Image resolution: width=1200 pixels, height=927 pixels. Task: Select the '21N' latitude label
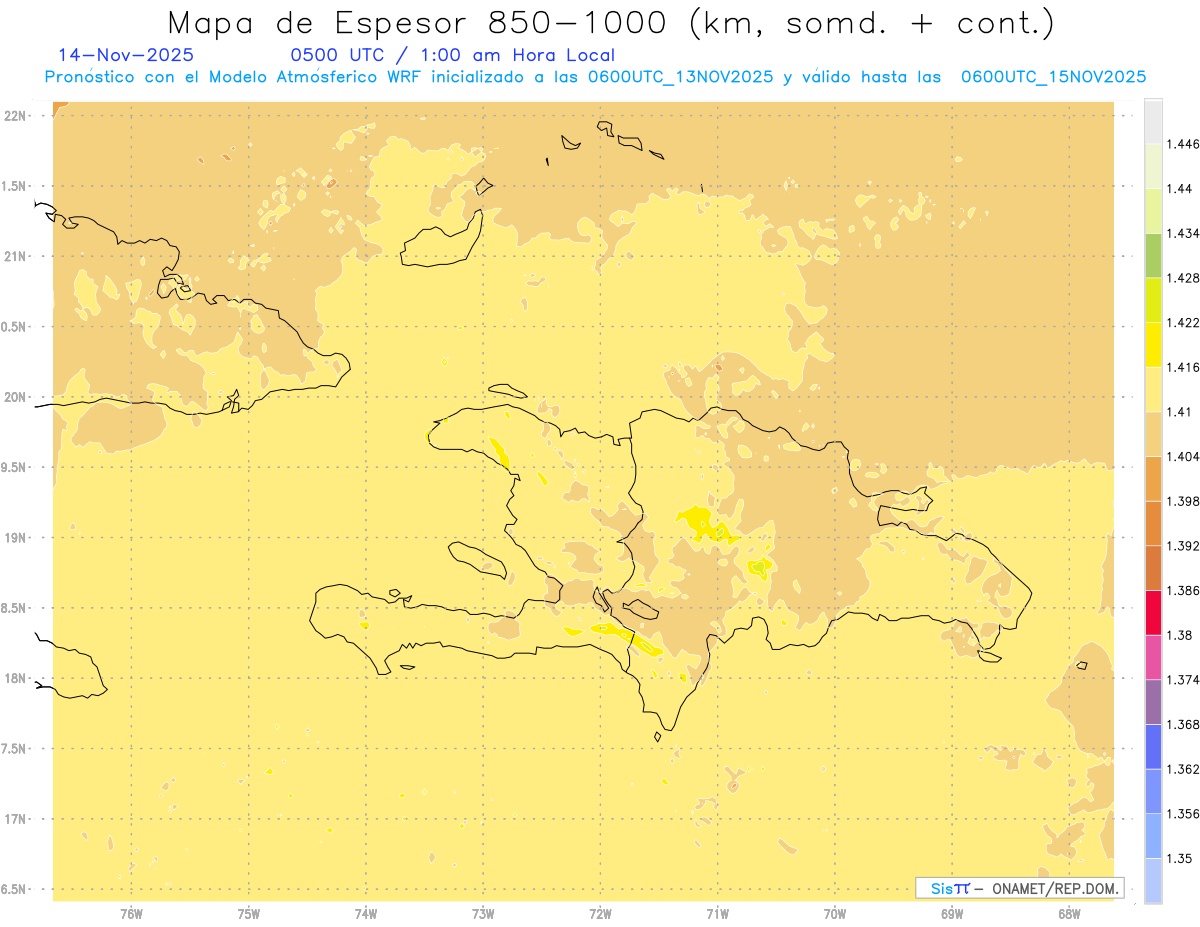click(14, 257)
